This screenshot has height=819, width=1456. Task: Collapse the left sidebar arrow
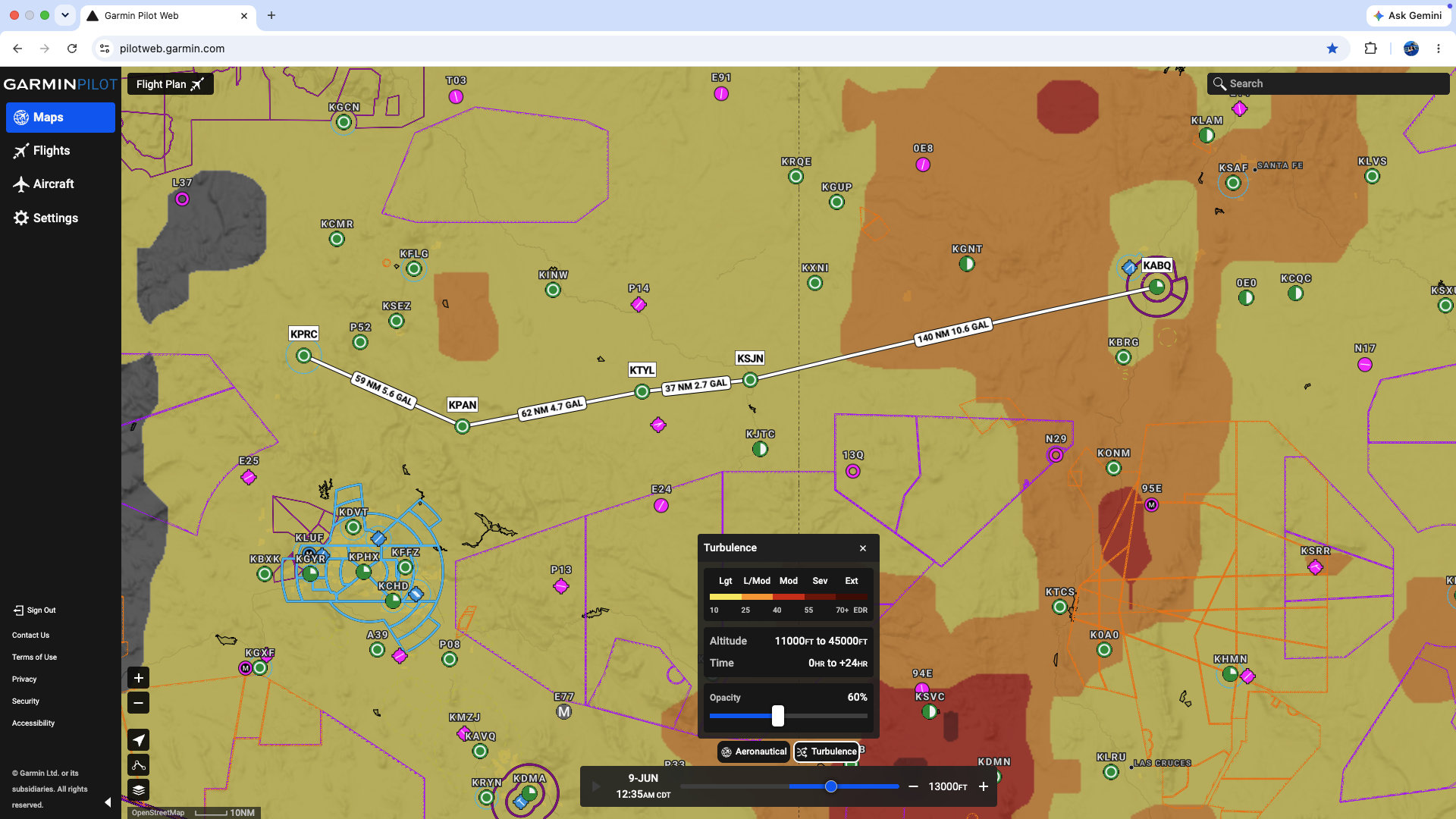pos(108,802)
